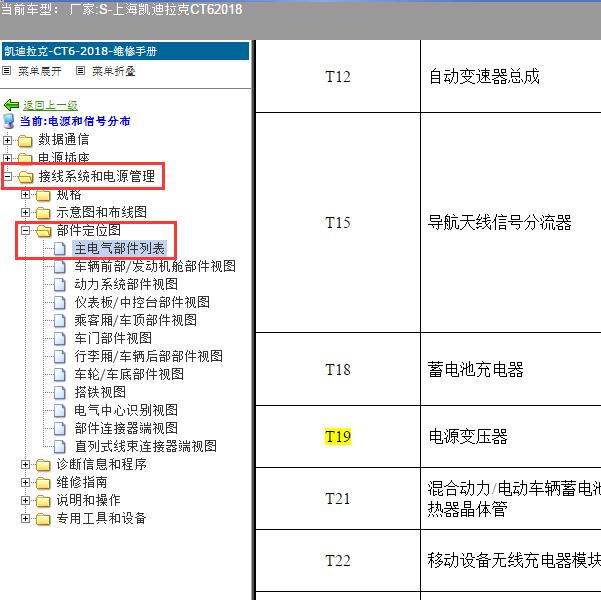Click the T12 table cell
601x600 pixels.
click(x=338, y=76)
